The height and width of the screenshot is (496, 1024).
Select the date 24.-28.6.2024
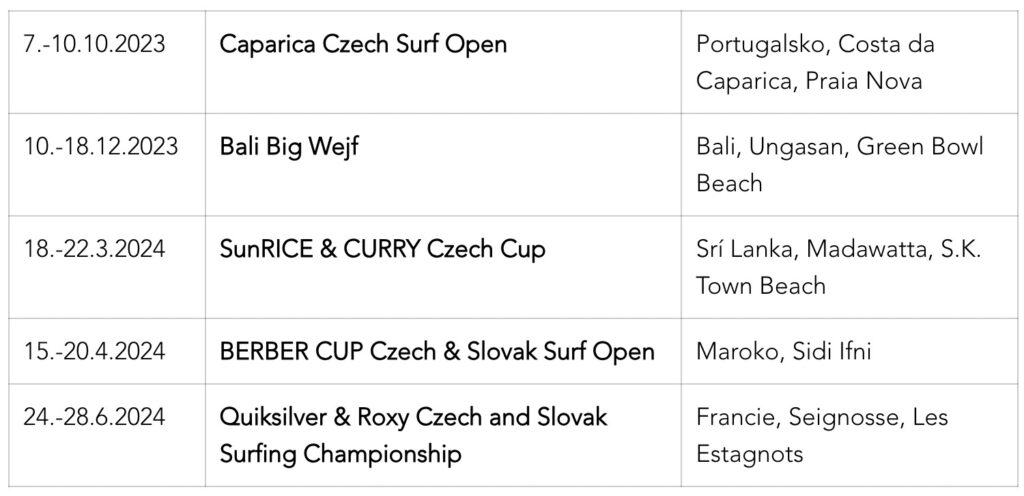pos(95,416)
